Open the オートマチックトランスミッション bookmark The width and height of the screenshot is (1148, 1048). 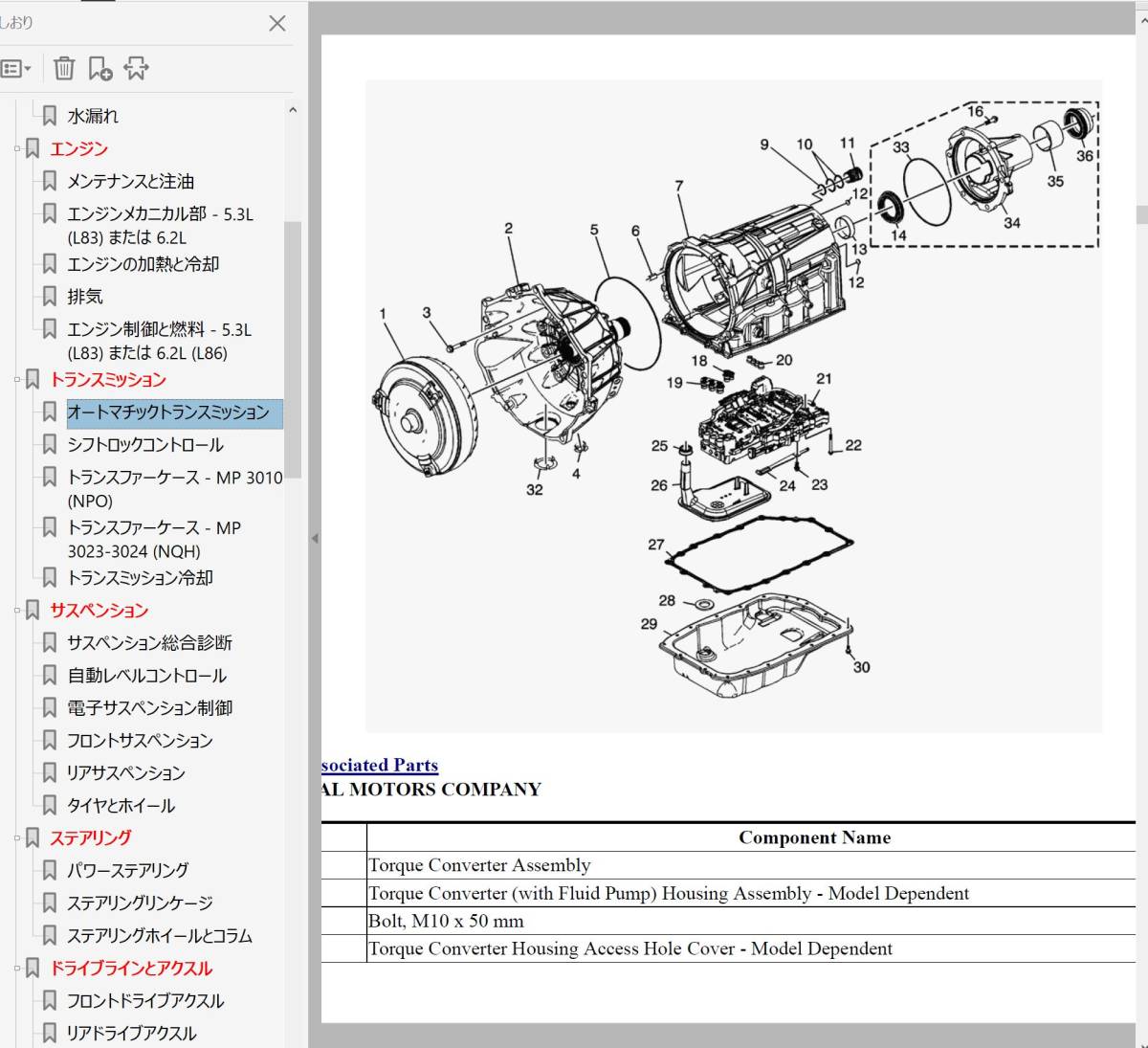click(x=168, y=413)
